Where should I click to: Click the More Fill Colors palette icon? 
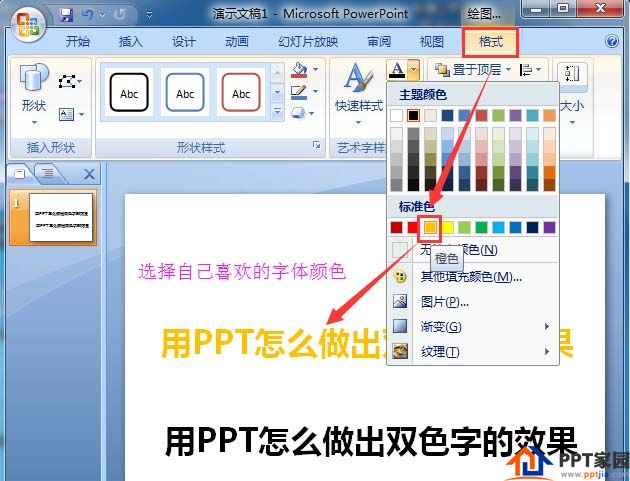point(400,277)
